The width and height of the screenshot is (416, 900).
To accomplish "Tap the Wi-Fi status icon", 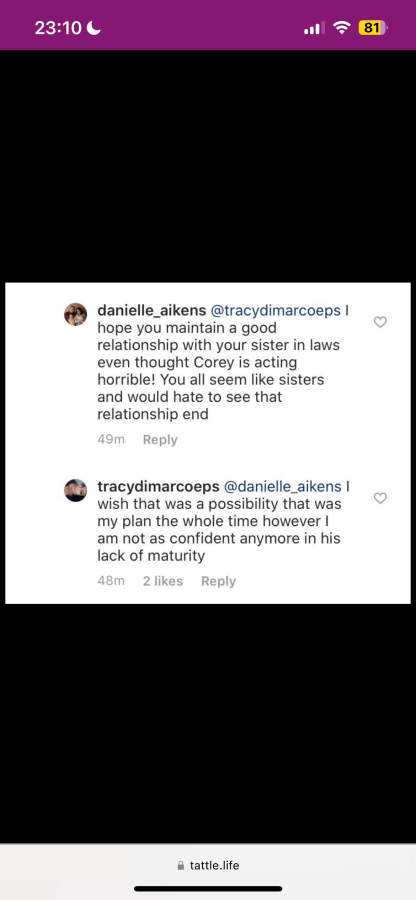I will 342,28.
